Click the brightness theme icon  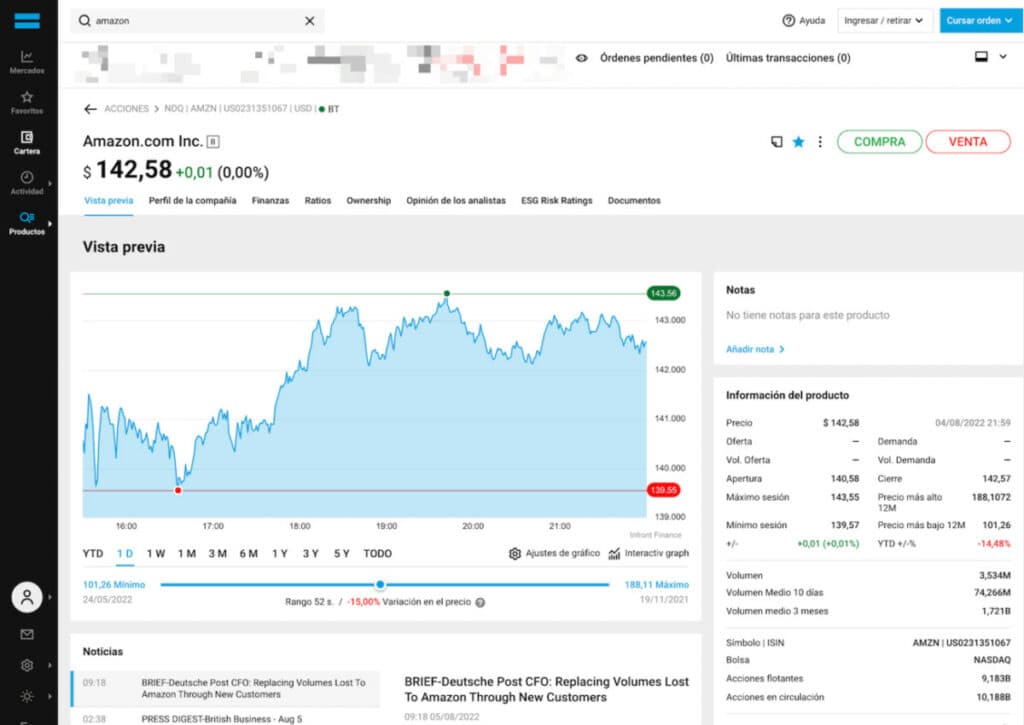click(x=27, y=696)
